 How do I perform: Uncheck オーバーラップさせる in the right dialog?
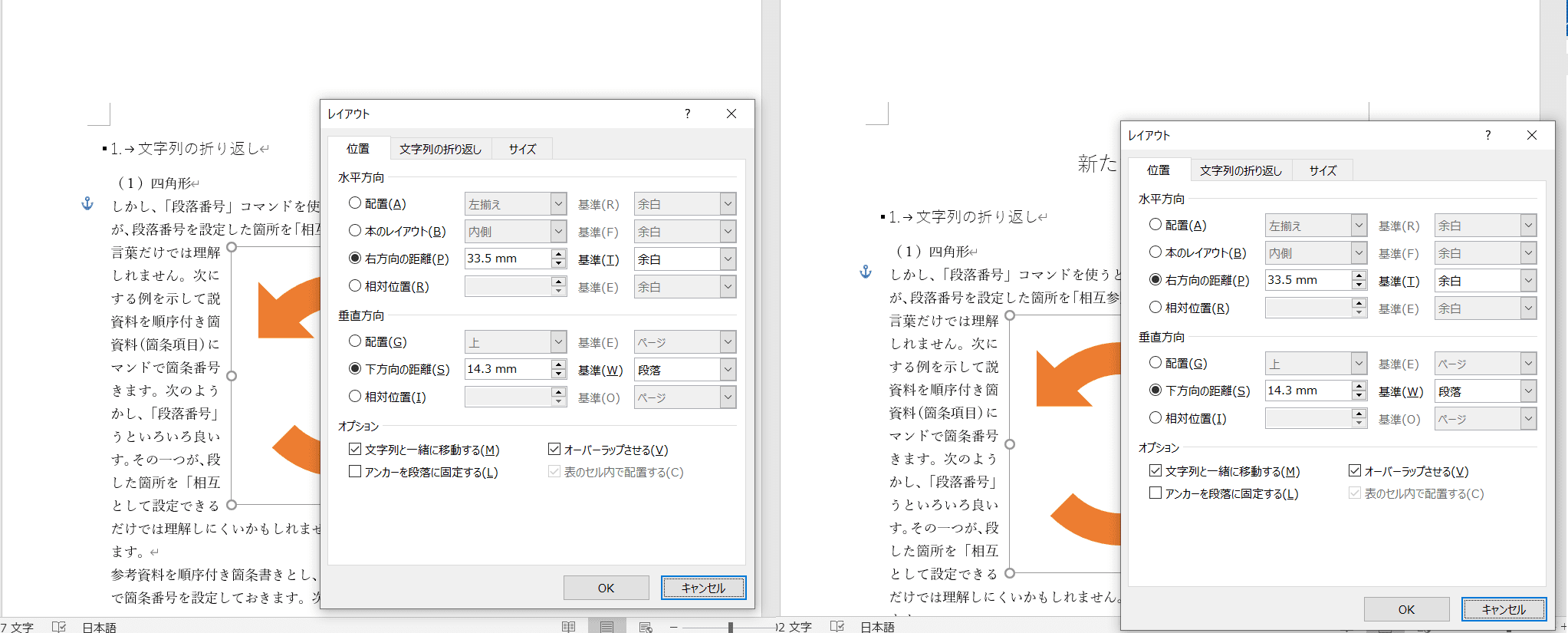1355,471
